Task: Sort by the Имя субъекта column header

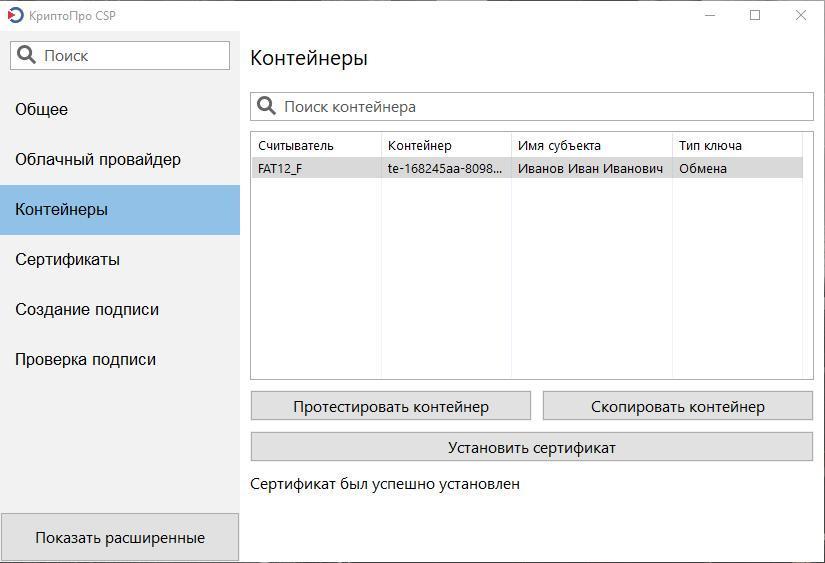Action: (x=592, y=146)
